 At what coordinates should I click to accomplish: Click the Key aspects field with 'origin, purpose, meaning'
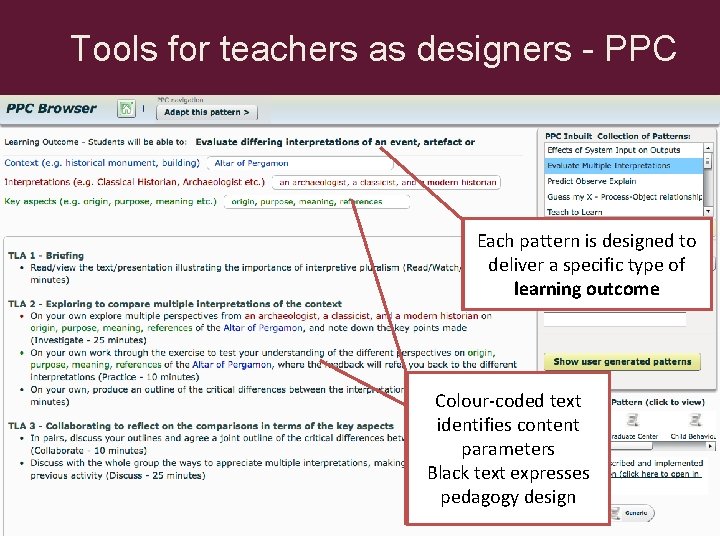click(316, 202)
